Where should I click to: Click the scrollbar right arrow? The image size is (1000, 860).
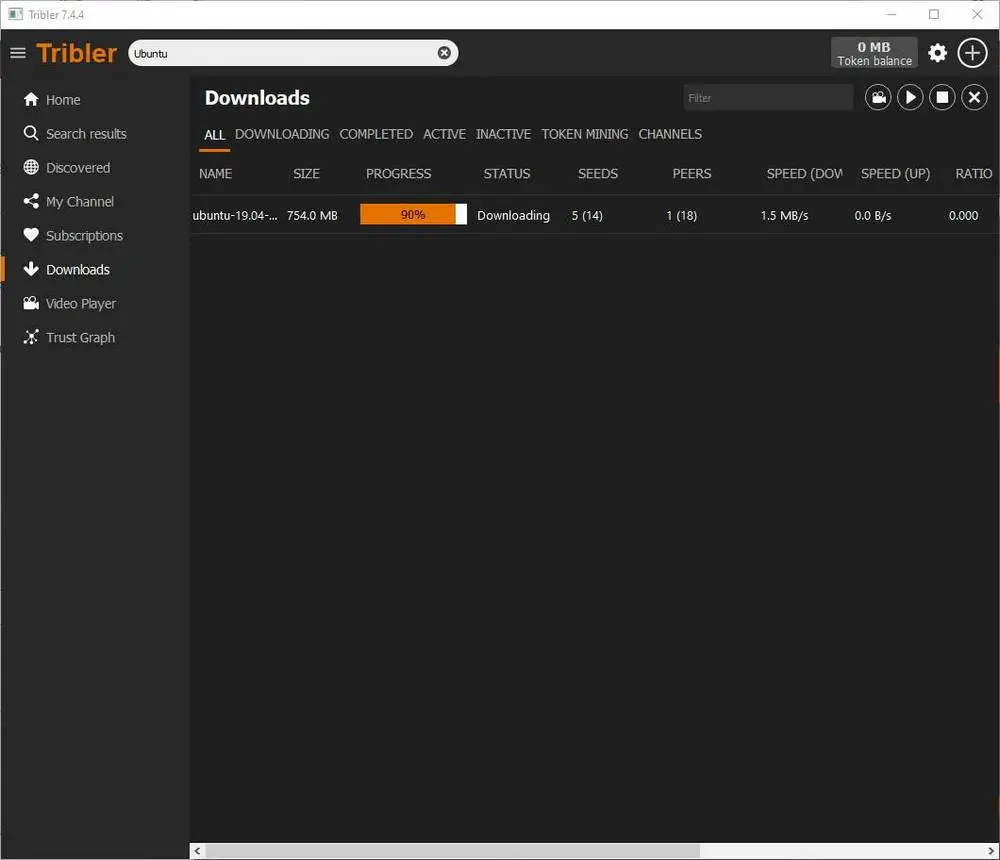(x=991, y=851)
